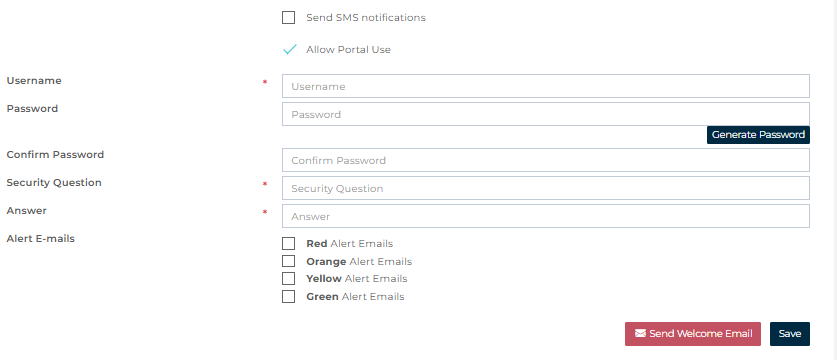This screenshot has width=837, height=360.
Task: Untick the Allow Portal Use checkmark
Action: (289, 50)
